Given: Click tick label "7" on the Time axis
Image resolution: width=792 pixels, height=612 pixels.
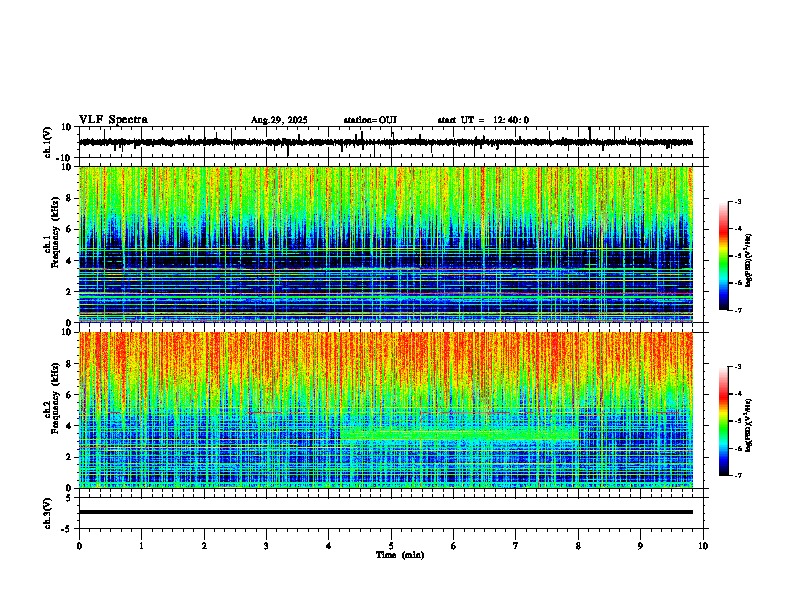Looking at the screenshot, I should [x=516, y=546].
